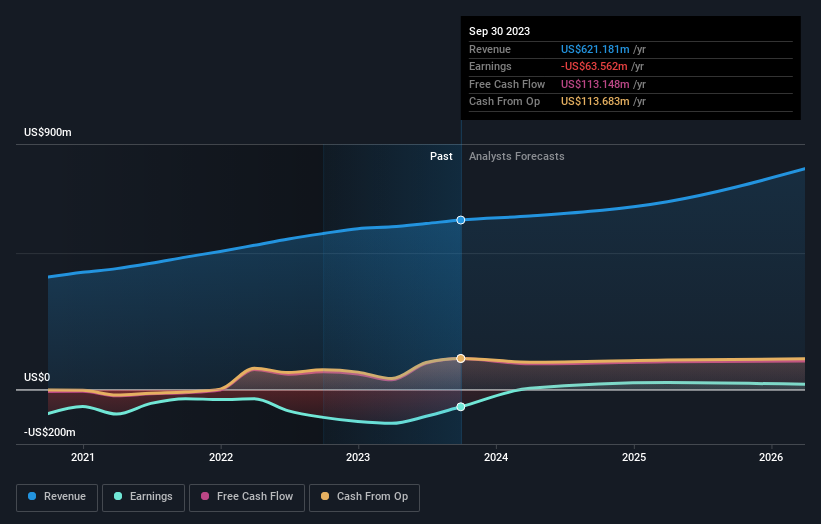The height and width of the screenshot is (524, 821).
Task: Click the Sep 30 2023 tooltip date
Action: (x=500, y=31)
